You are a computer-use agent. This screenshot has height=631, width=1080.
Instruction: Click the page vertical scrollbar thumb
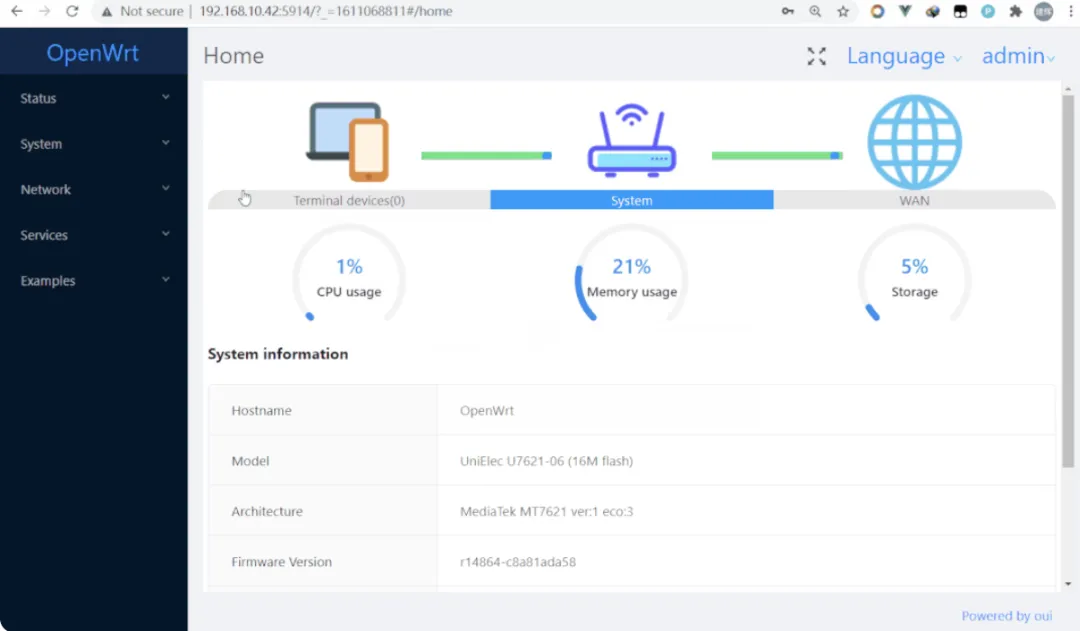click(1068, 281)
